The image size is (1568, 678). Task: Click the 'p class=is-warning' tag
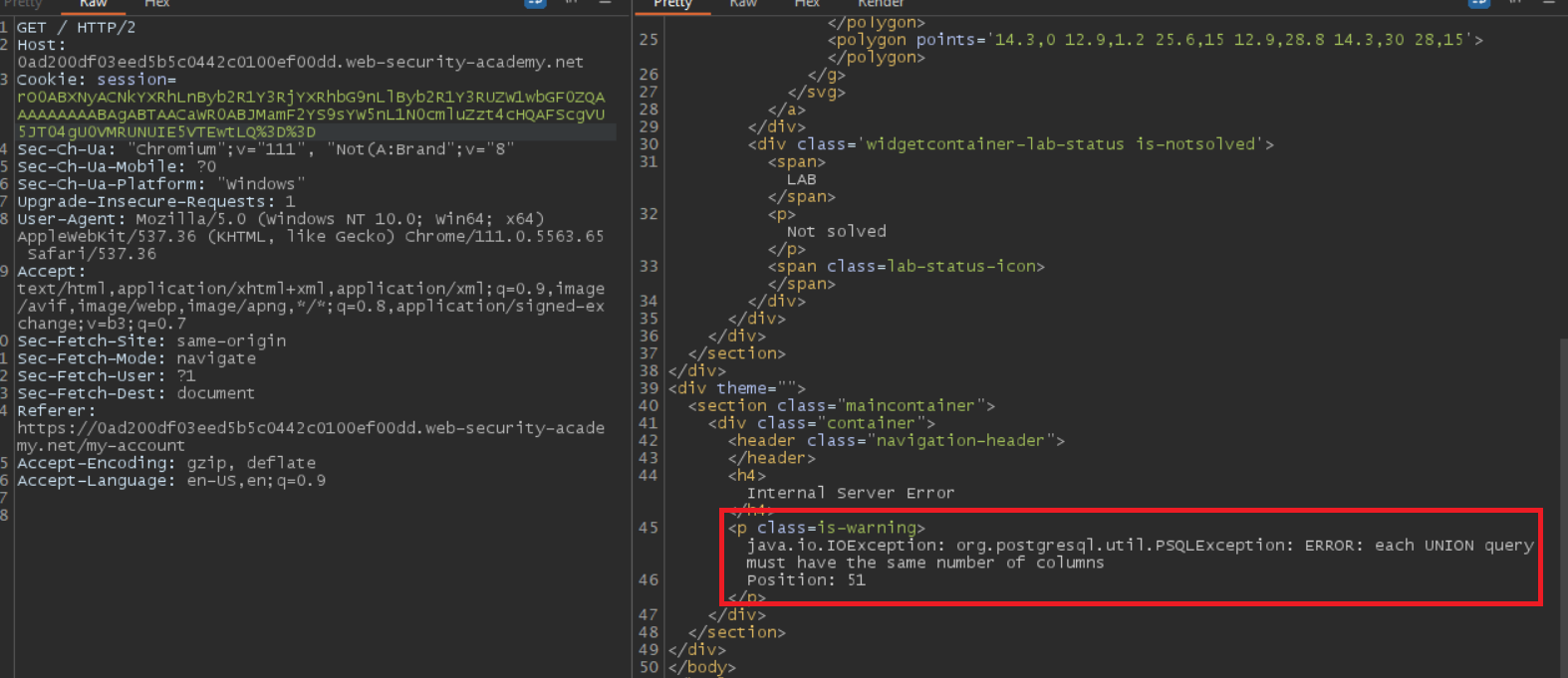(x=827, y=528)
